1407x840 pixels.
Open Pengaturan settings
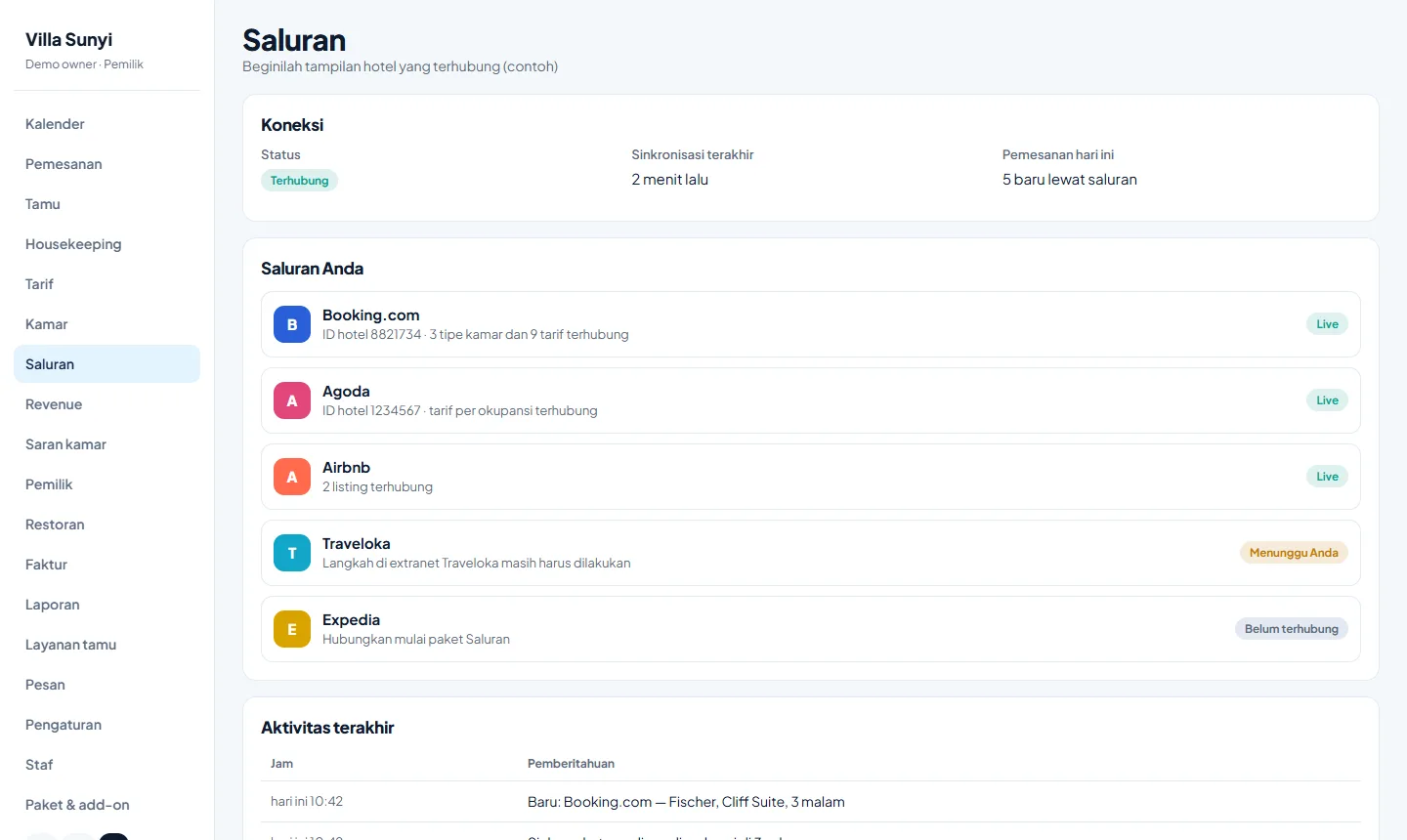pyautogui.click(x=107, y=725)
